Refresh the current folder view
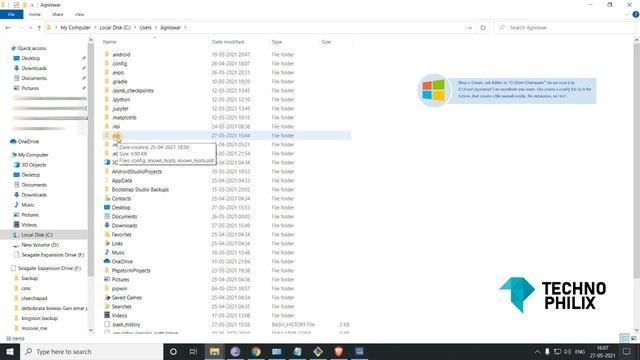640x360 pixels. tap(483, 28)
